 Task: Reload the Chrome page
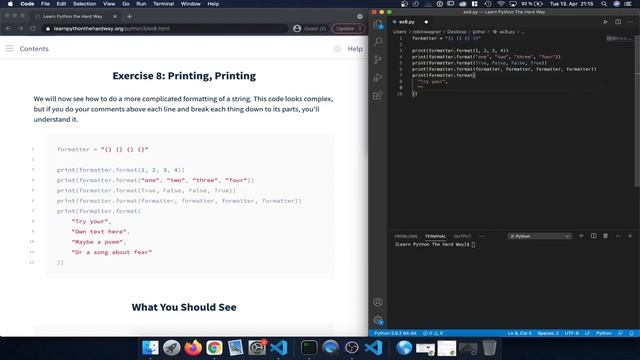click(x=33, y=29)
